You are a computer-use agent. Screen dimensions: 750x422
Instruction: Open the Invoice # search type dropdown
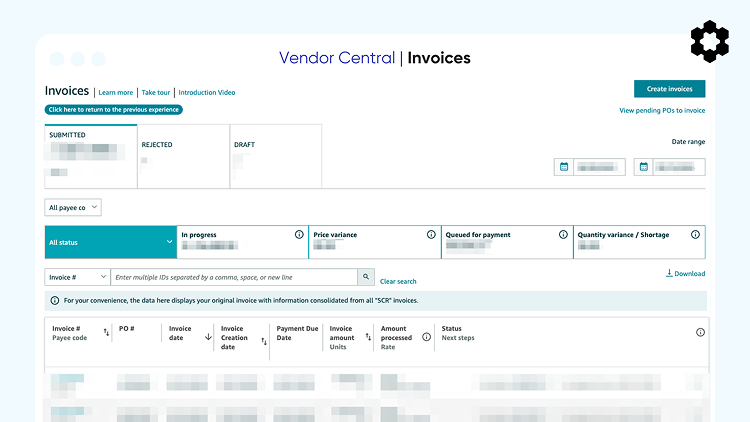(77, 277)
